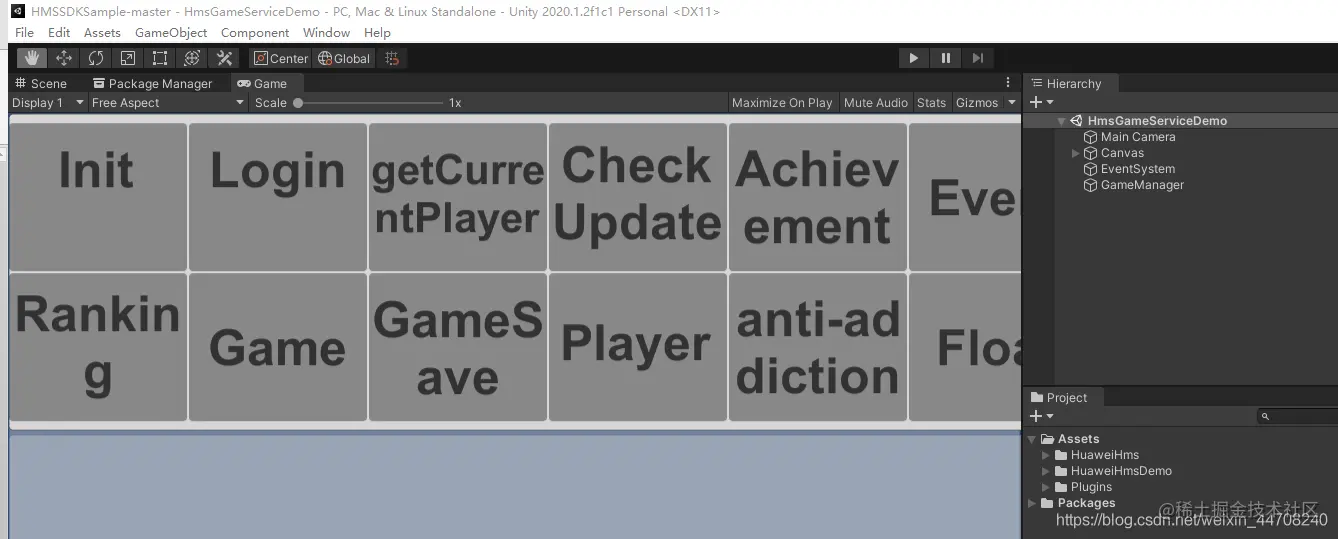The width and height of the screenshot is (1338, 539).
Task: Click the Game view Scale slider
Action: 370,103
